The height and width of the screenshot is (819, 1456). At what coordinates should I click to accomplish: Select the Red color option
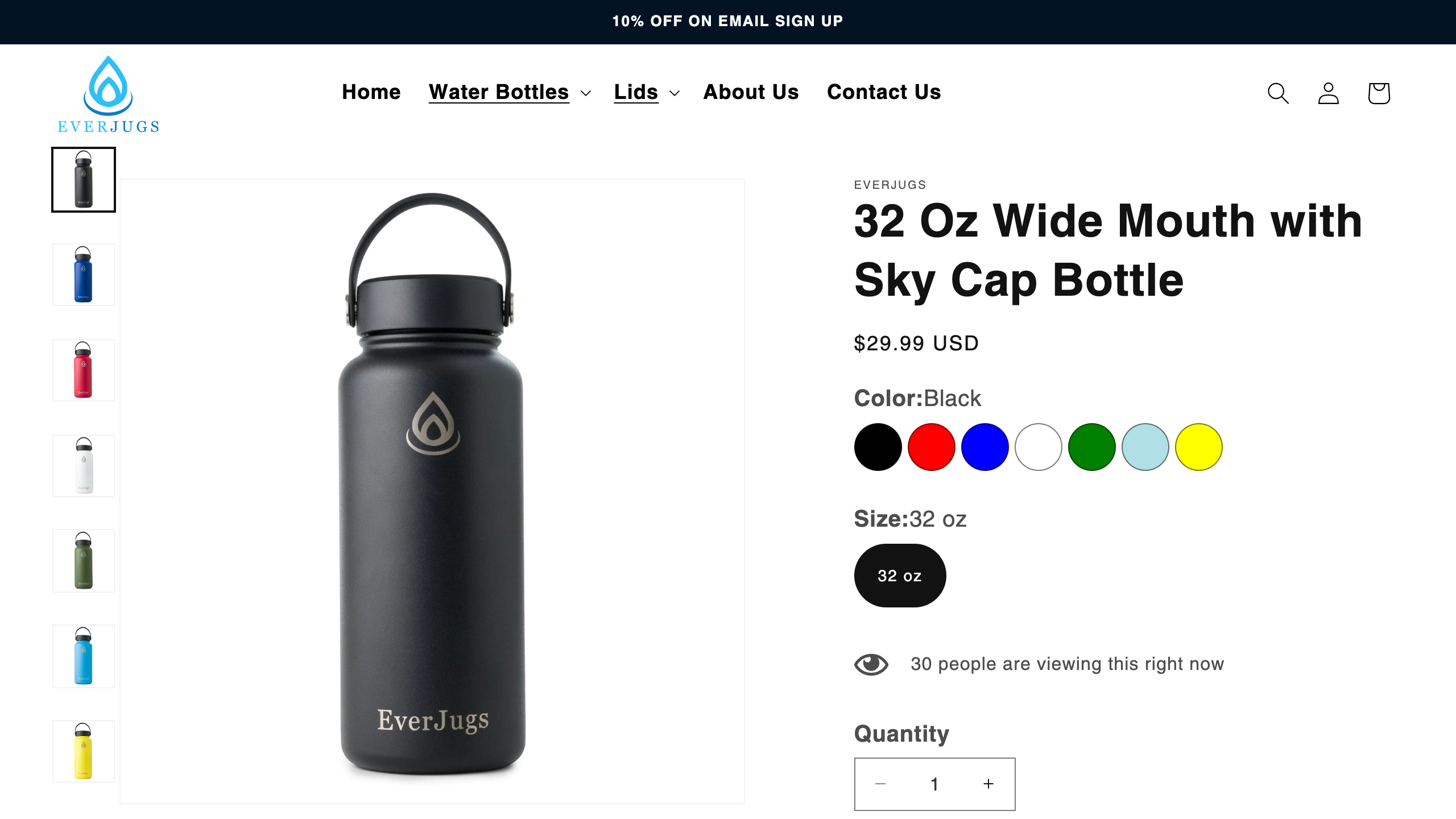click(x=932, y=447)
